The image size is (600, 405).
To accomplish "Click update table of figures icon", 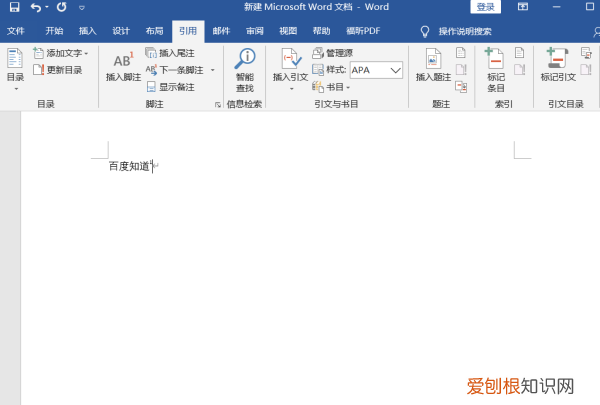I will click(461, 70).
